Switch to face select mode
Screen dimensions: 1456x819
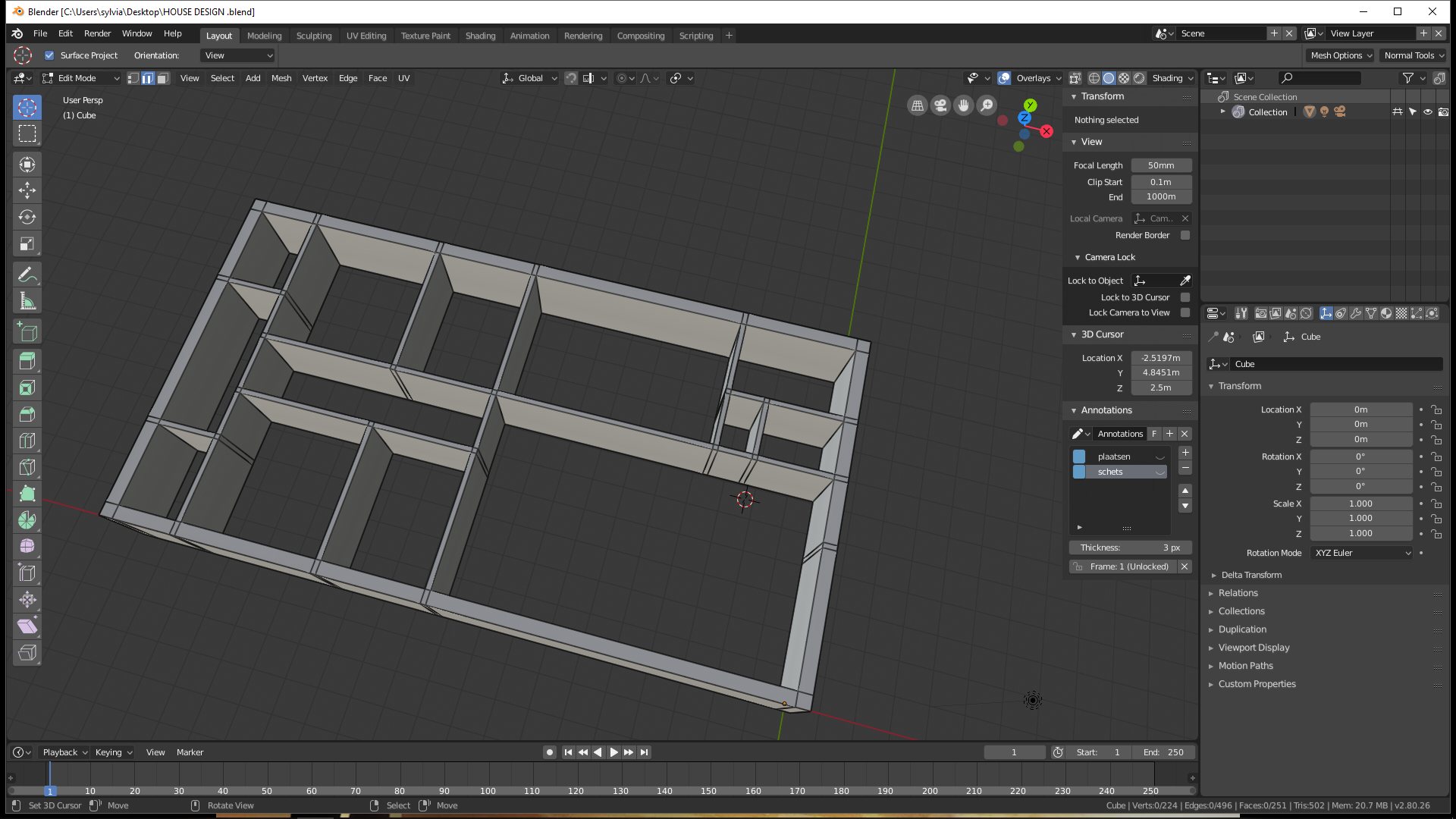(x=163, y=78)
